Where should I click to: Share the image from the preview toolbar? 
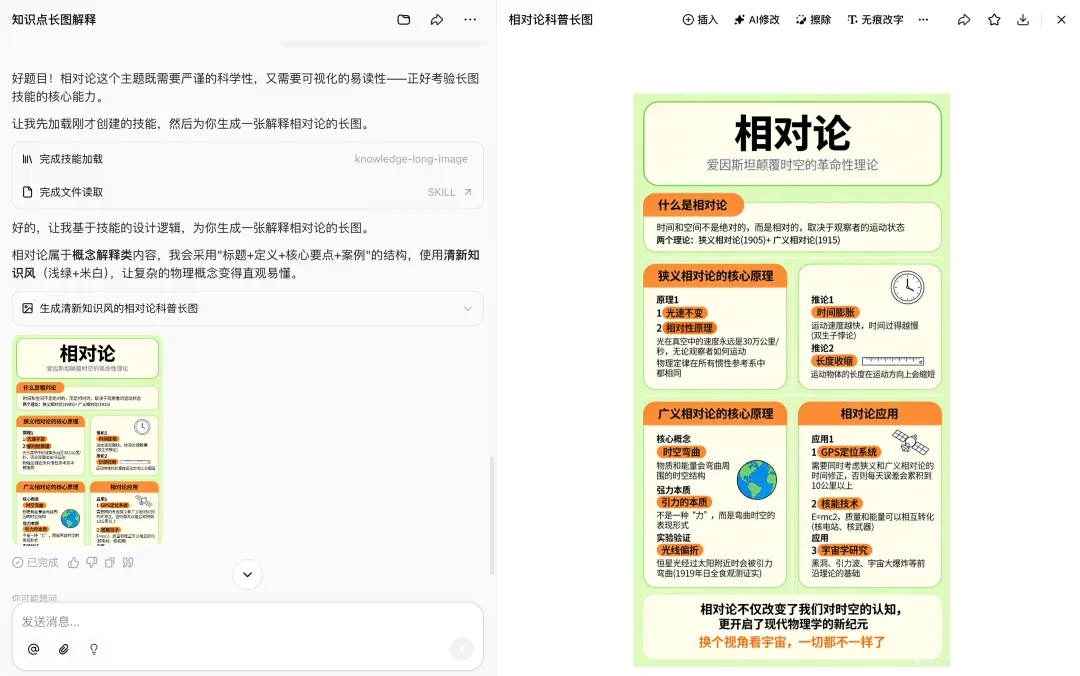(964, 20)
